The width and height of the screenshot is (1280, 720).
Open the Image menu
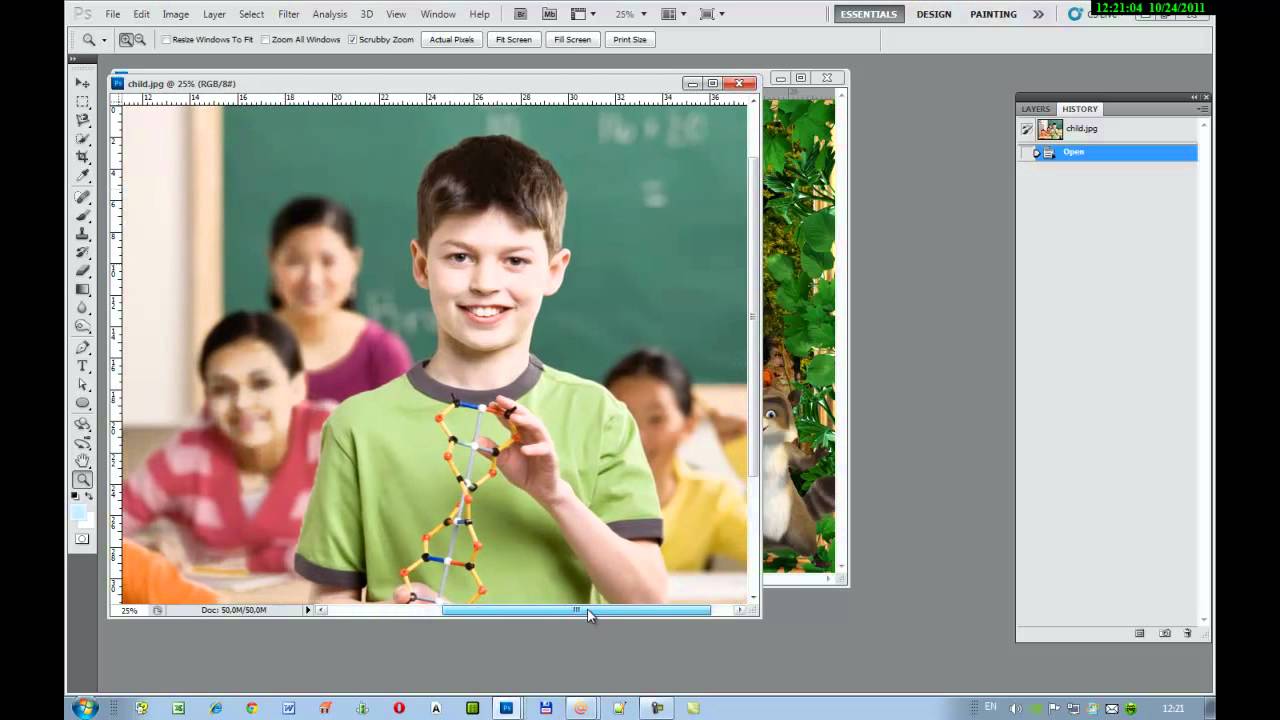[176, 14]
